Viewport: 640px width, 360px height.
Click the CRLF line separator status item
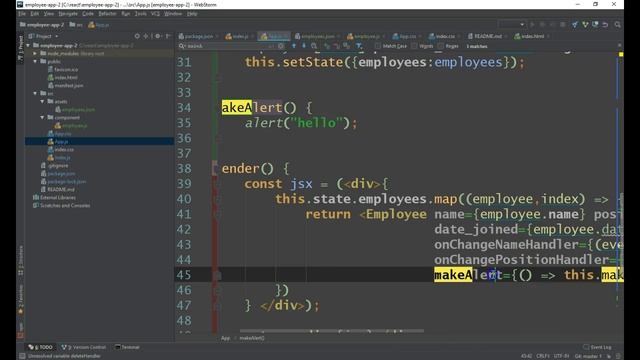543,356
